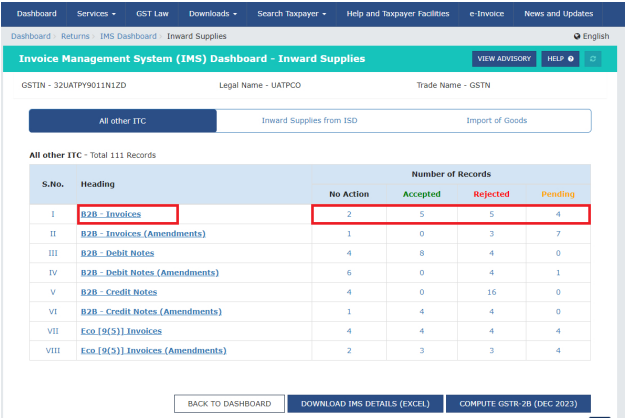Open the B2B - Credit Notes link
626x418 pixels.
pos(119,292)
